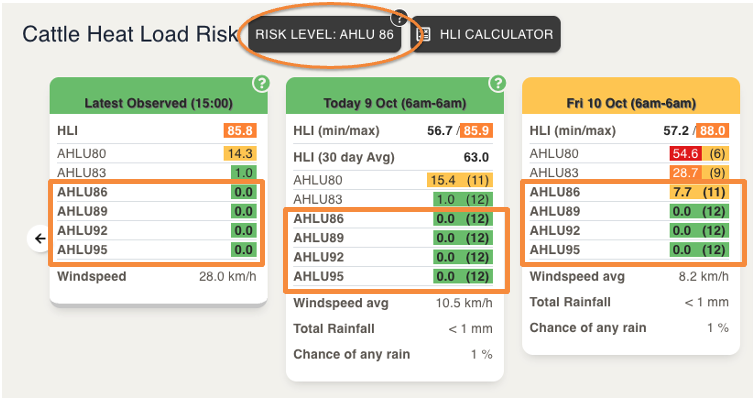Select the Today 9 Oct card header

394,103
